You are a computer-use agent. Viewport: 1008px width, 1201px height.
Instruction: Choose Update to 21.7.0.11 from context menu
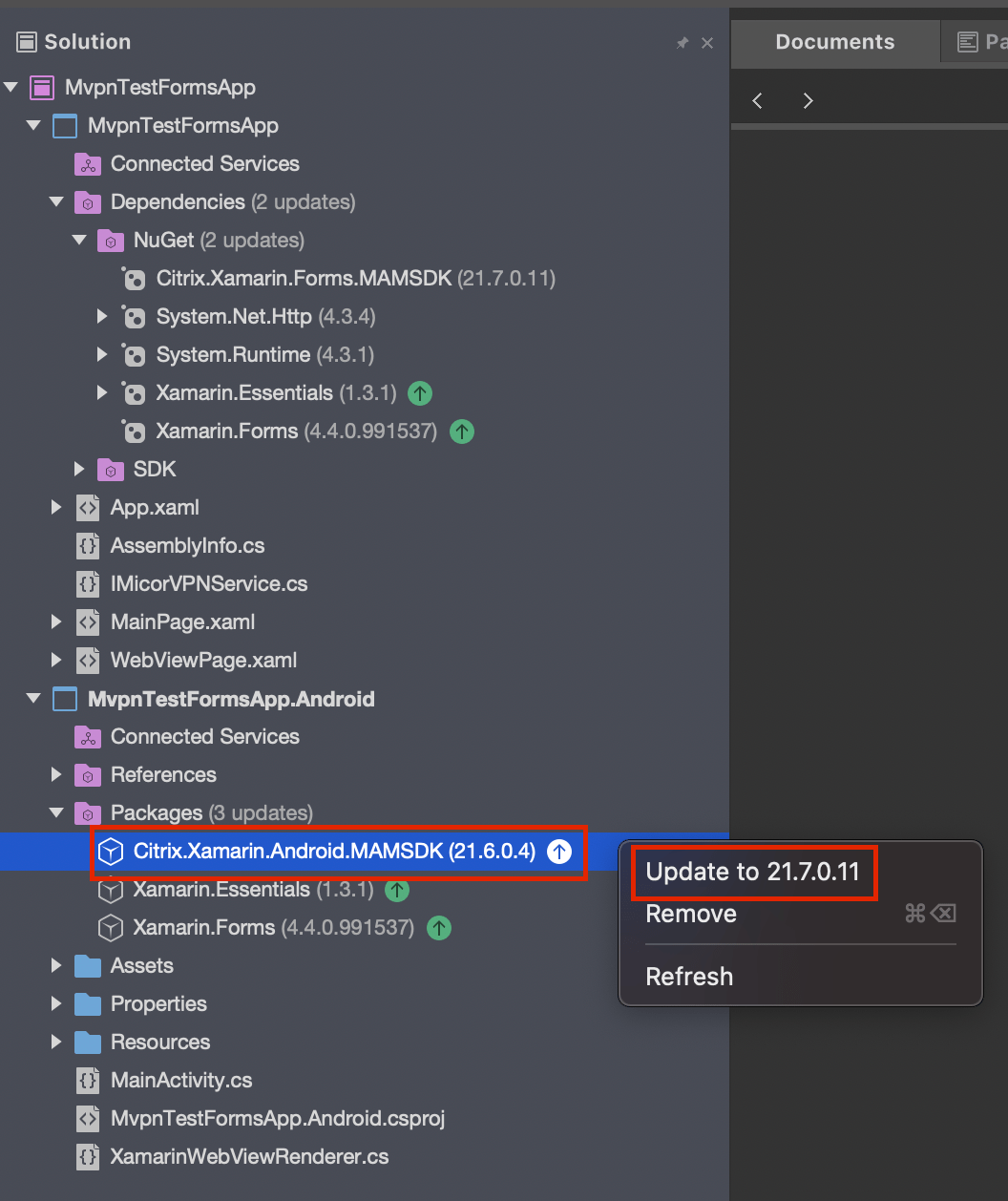click(754, 871)
